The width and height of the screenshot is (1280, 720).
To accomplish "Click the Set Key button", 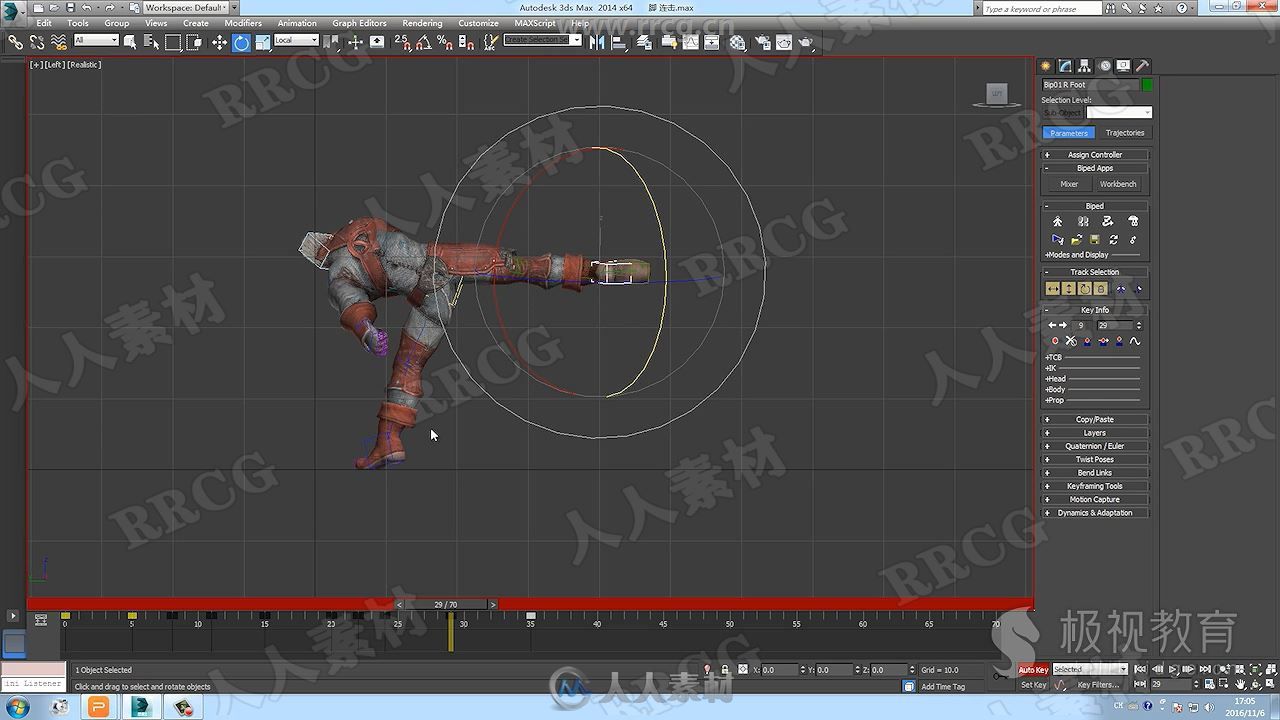I will [x=1033, y=685].
